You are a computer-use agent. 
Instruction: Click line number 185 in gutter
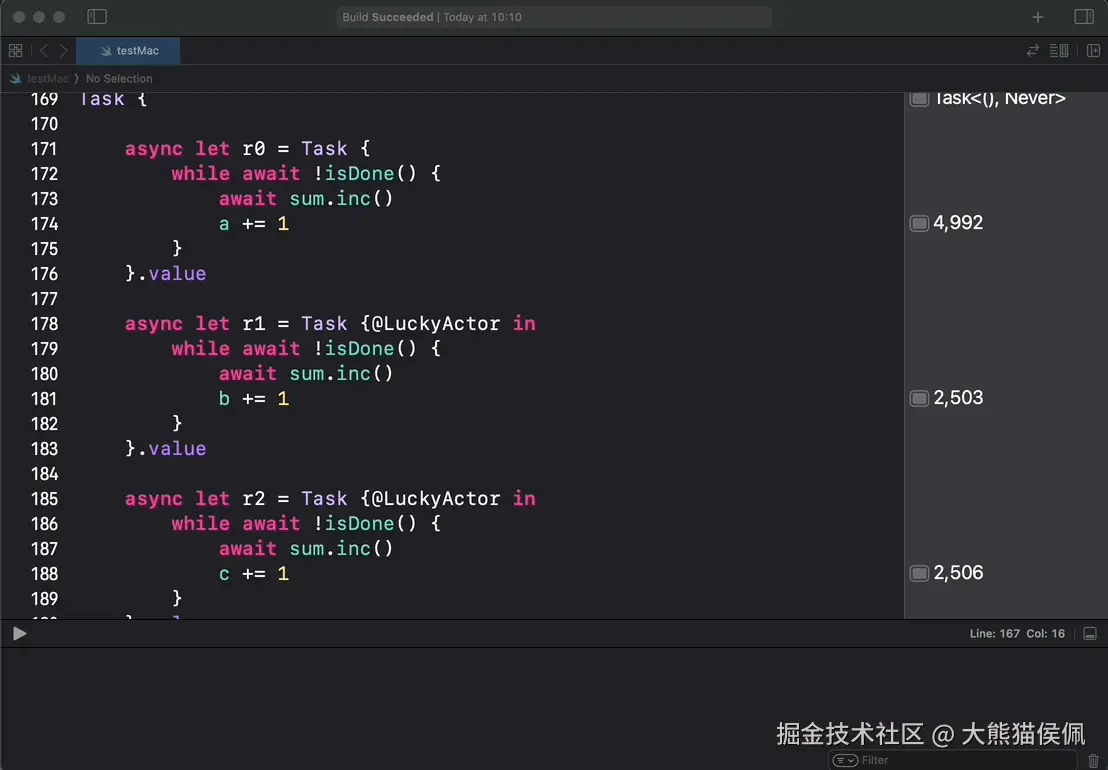tap(44, 499)
